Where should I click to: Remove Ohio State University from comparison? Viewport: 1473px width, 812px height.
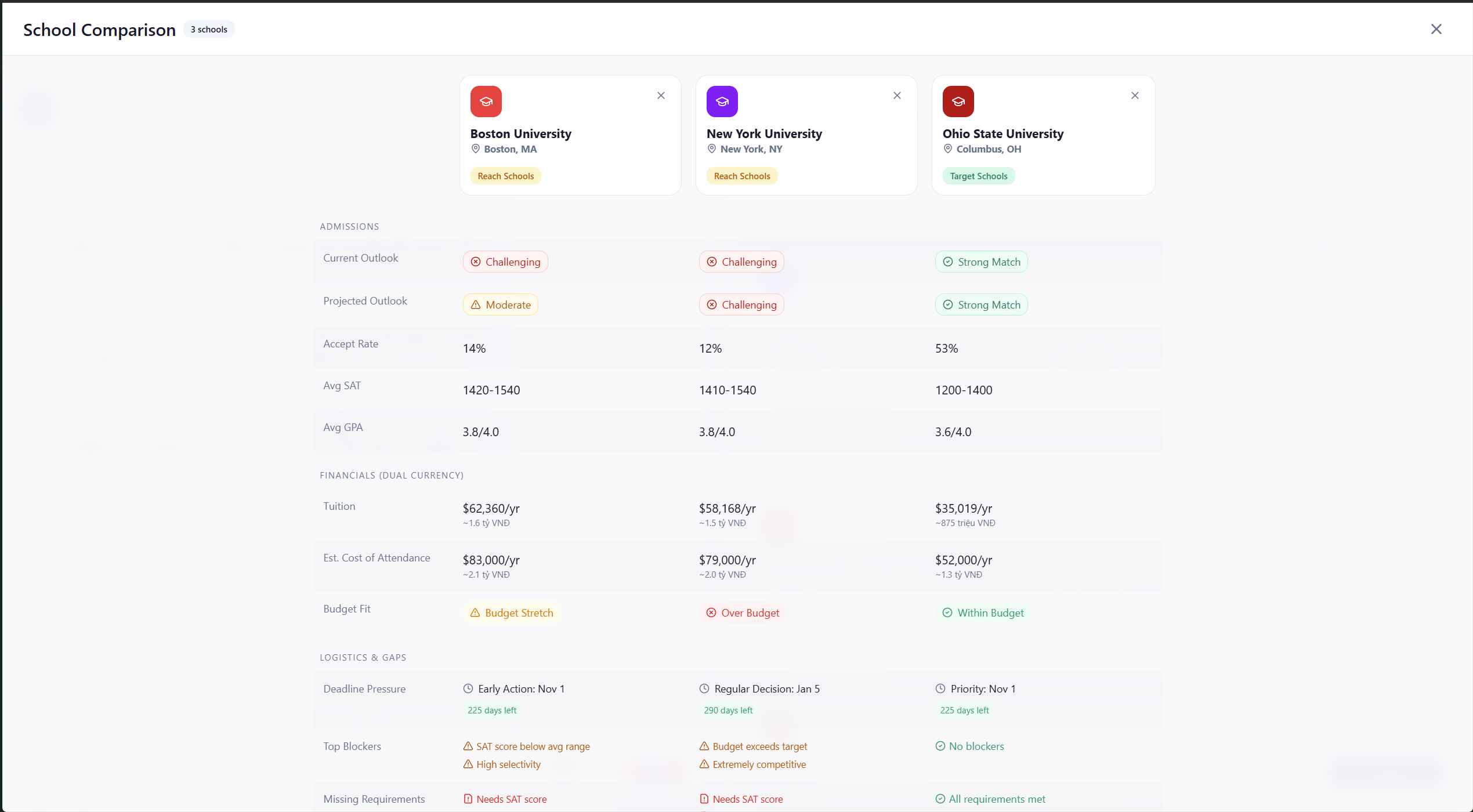pyautogui.click(x=1135, y=96)
